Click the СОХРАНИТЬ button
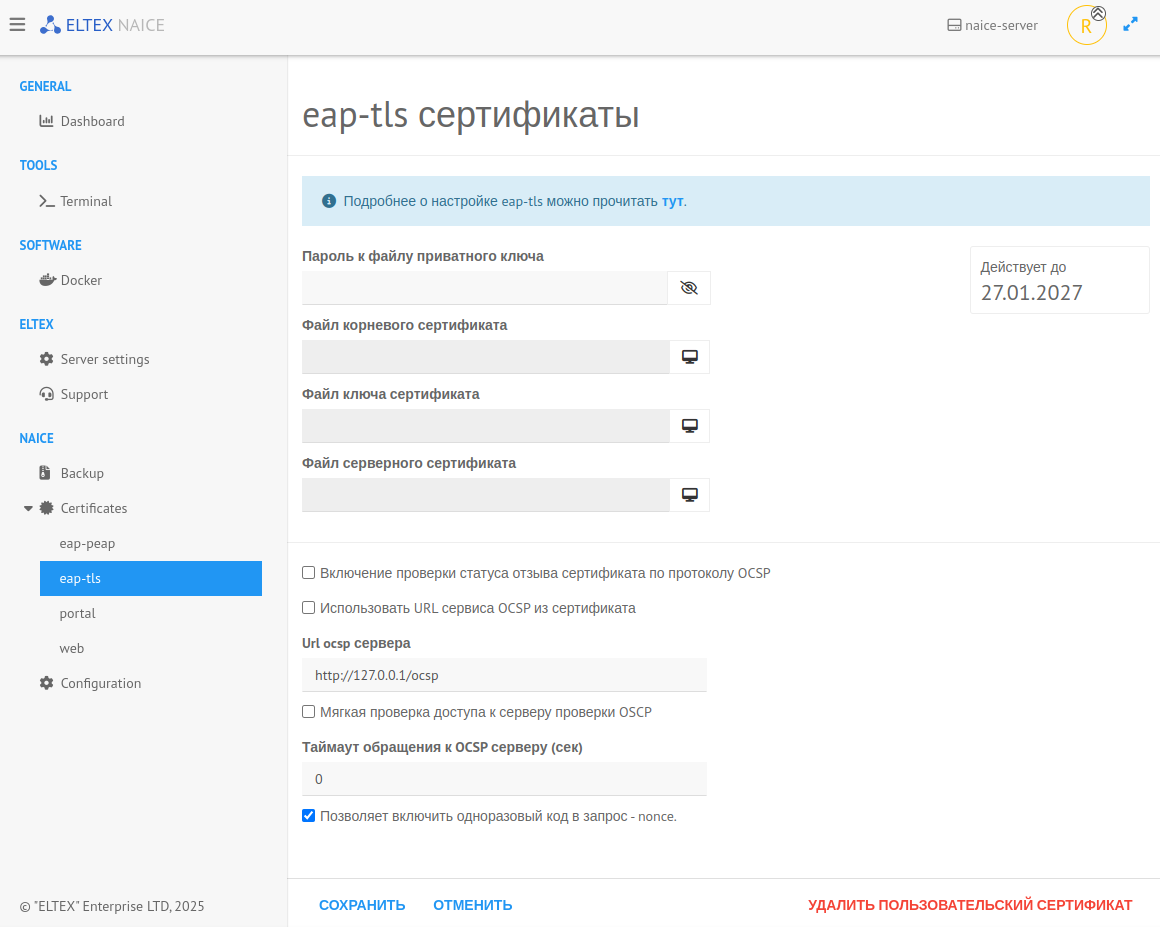 tap(362, 905)
